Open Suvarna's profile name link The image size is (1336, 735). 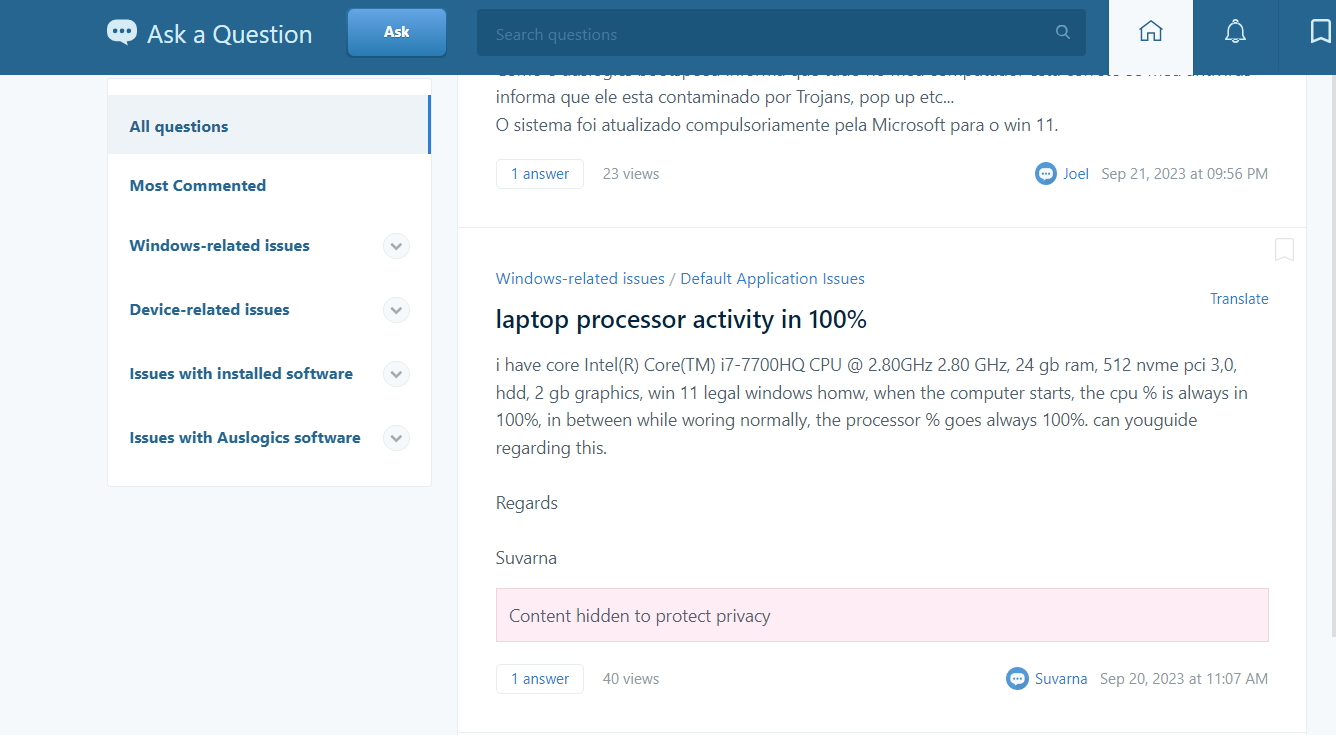tap(1061, 679)
